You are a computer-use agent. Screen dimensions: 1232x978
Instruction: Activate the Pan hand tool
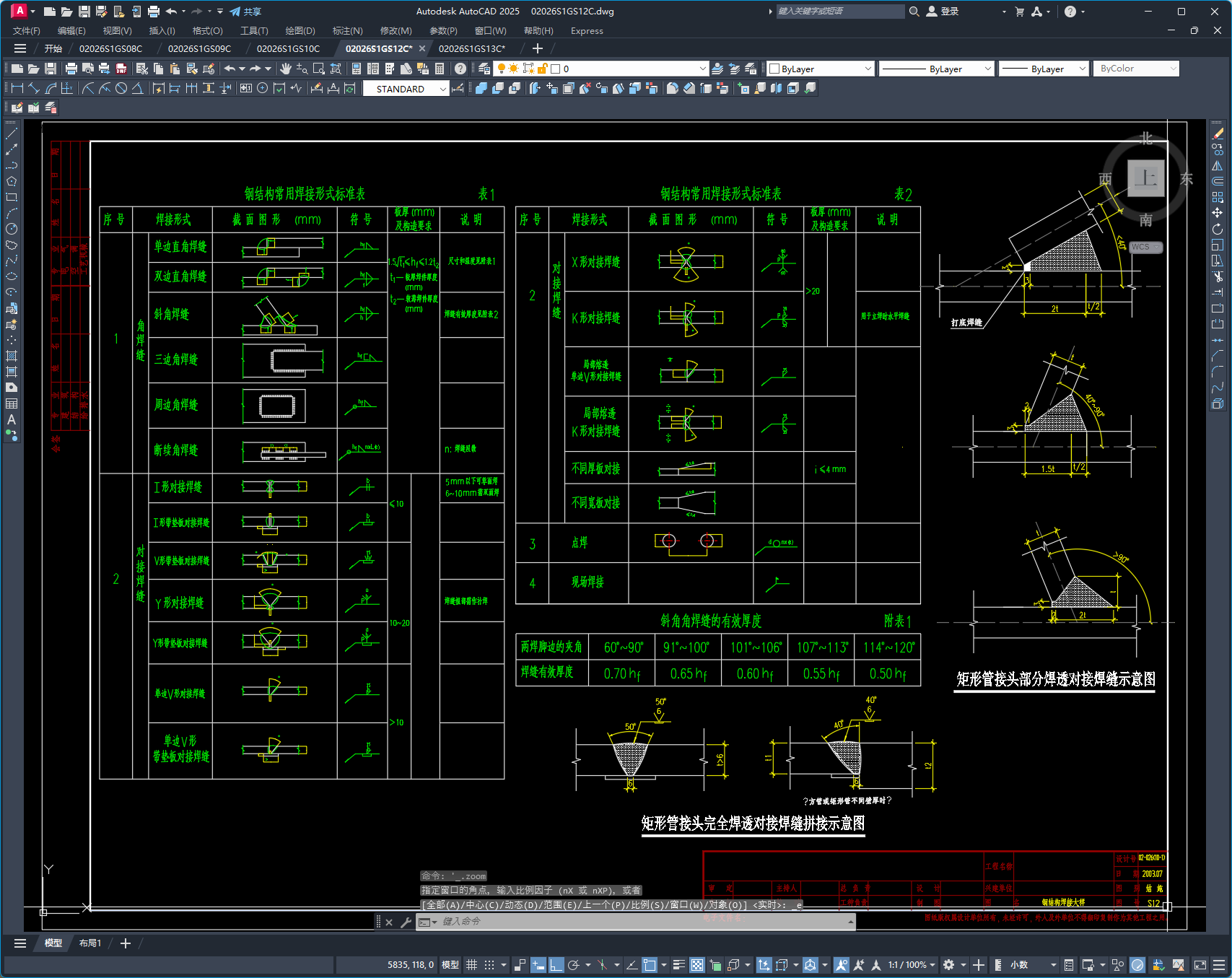pyautogui.click(x=286, y=69)
